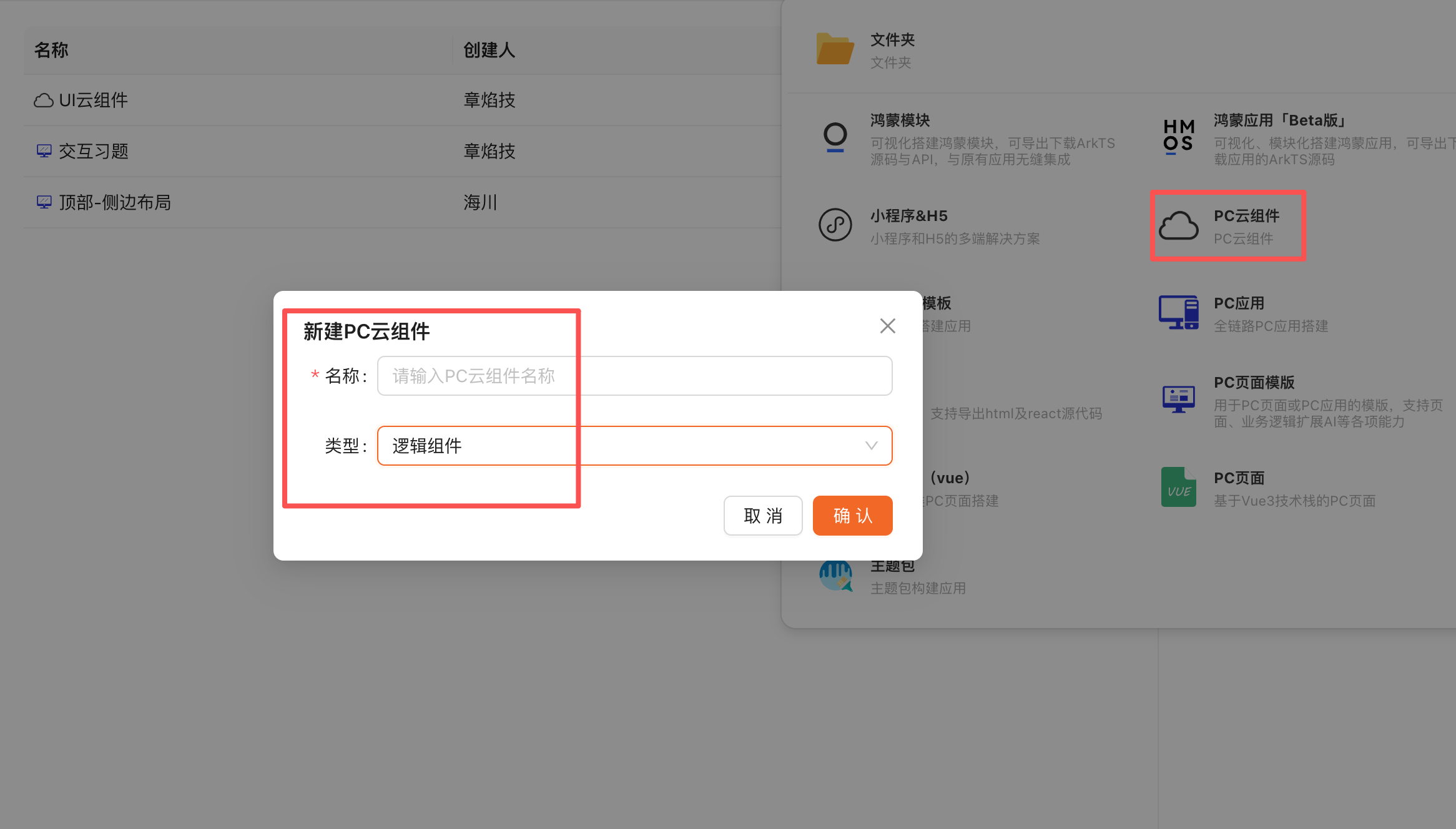
Task: Select the PC云组件 cloud icon
Action: coord(1178,225)
